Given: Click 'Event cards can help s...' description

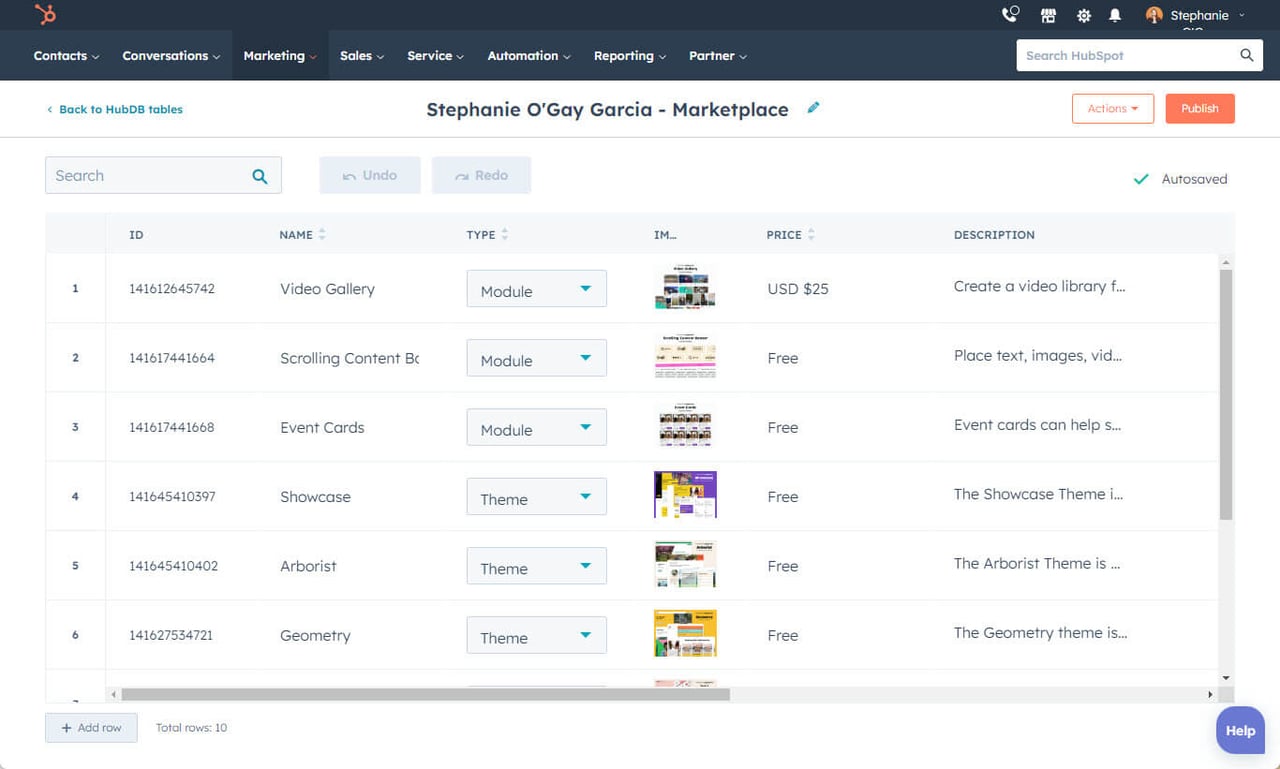Looking at the screenshot, I should pos(1037,425).
